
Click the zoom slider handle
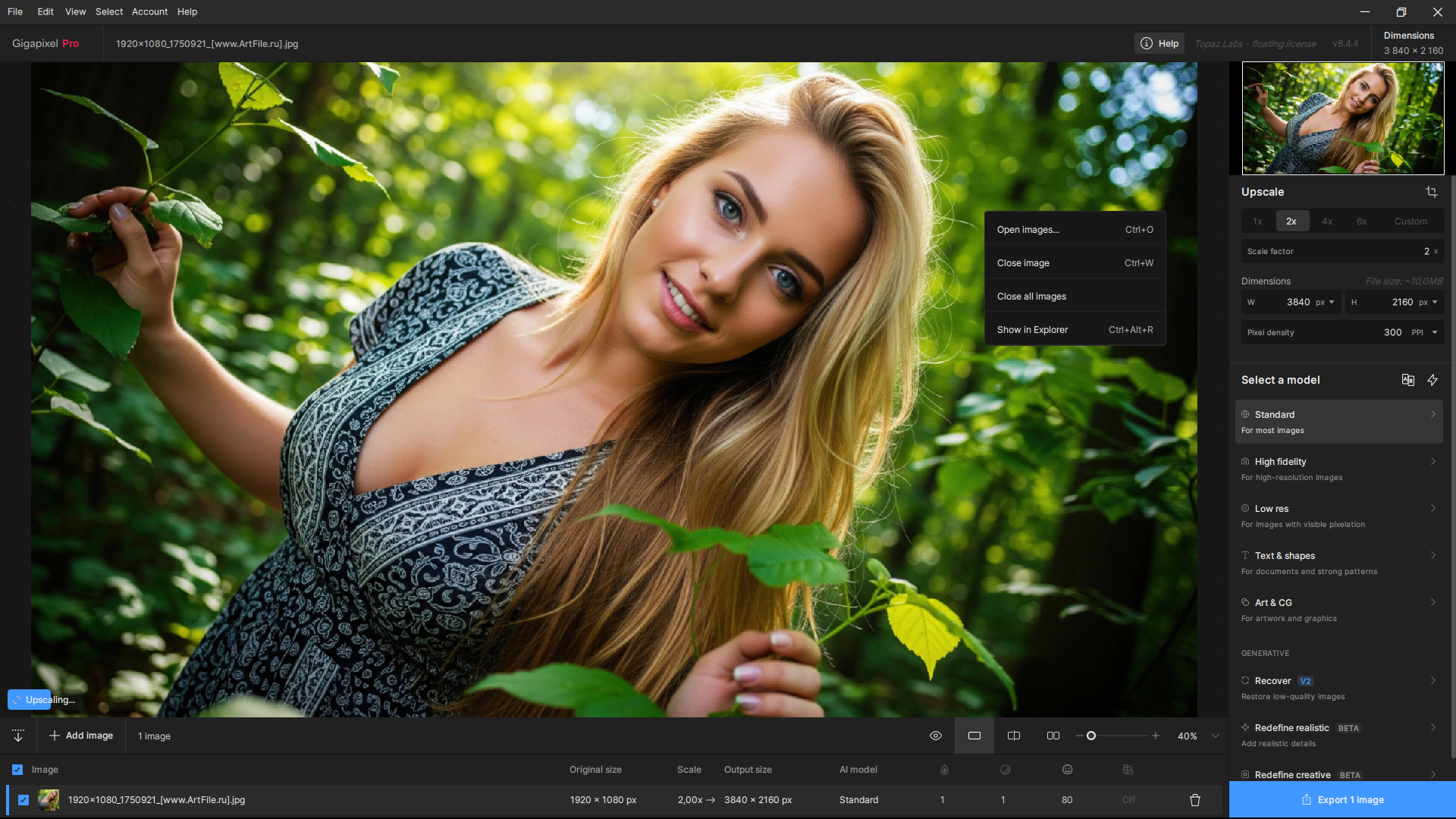[x=1091, y=736]
